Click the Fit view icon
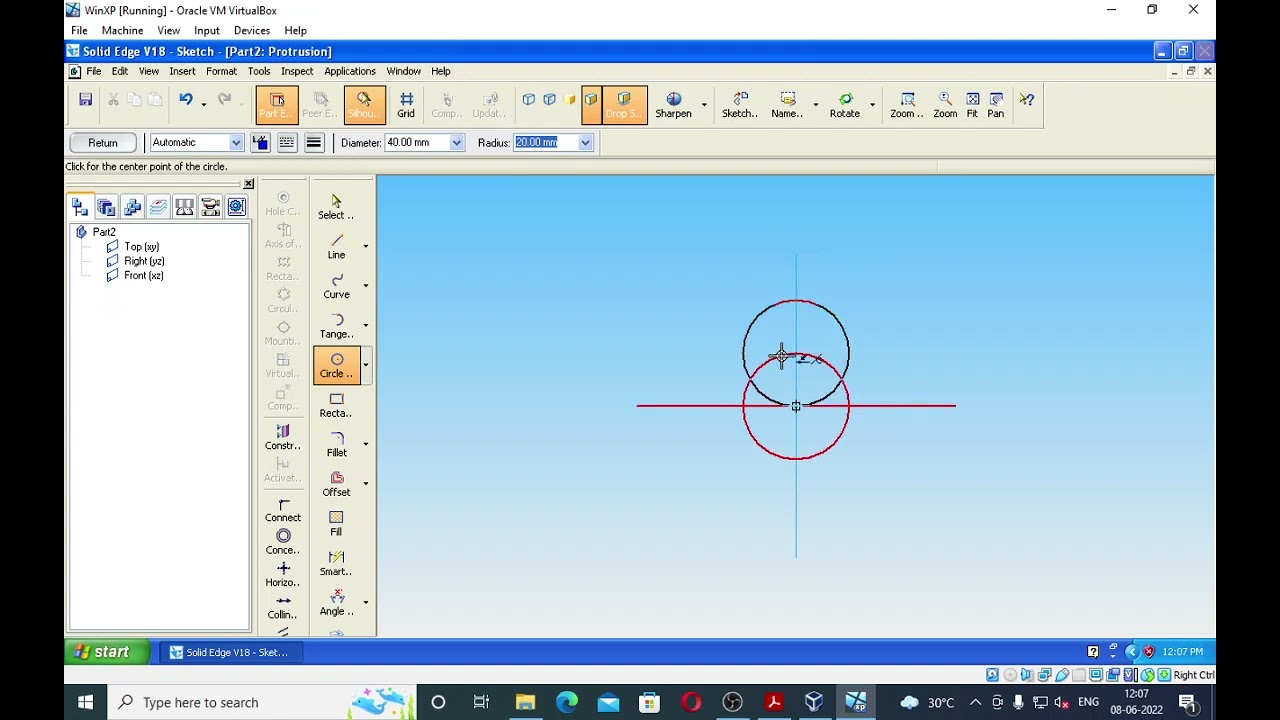The width and height of the screenshot is (1280, 720). (x=972, y=104)
